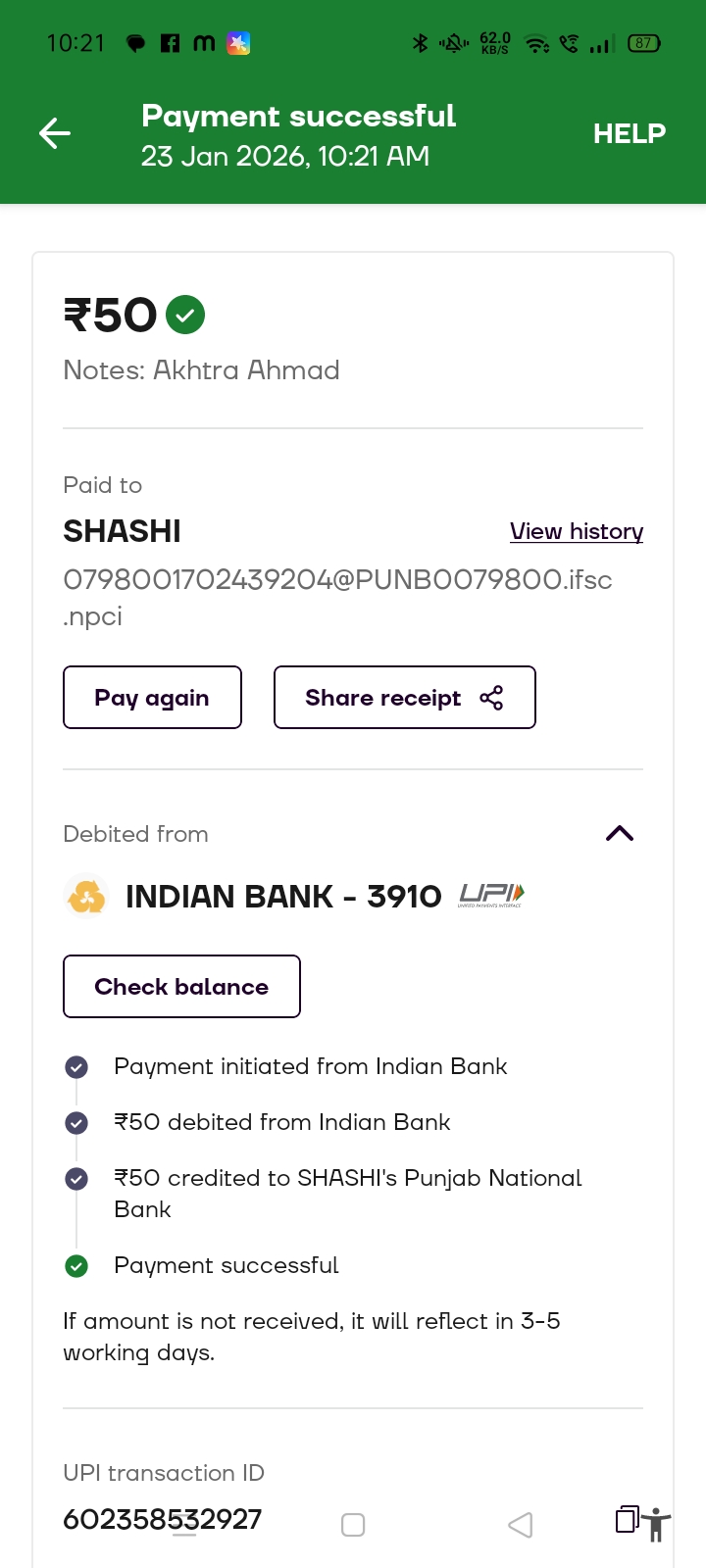Tap the share icon on Share receipt
Screen dimensions: 706x1568
click(x=491, y=698)
